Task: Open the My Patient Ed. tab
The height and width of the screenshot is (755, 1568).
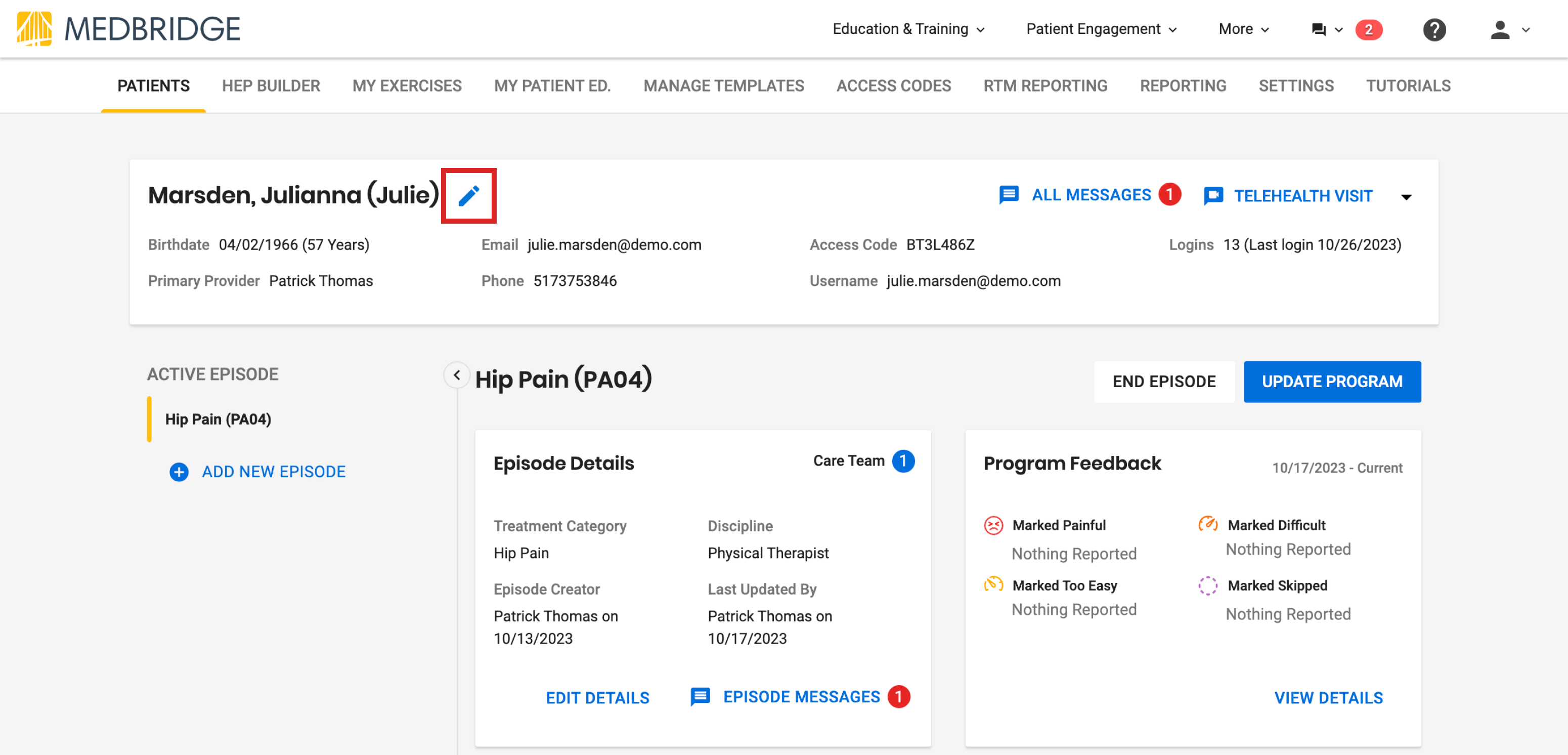Action: tap(553, 86)
